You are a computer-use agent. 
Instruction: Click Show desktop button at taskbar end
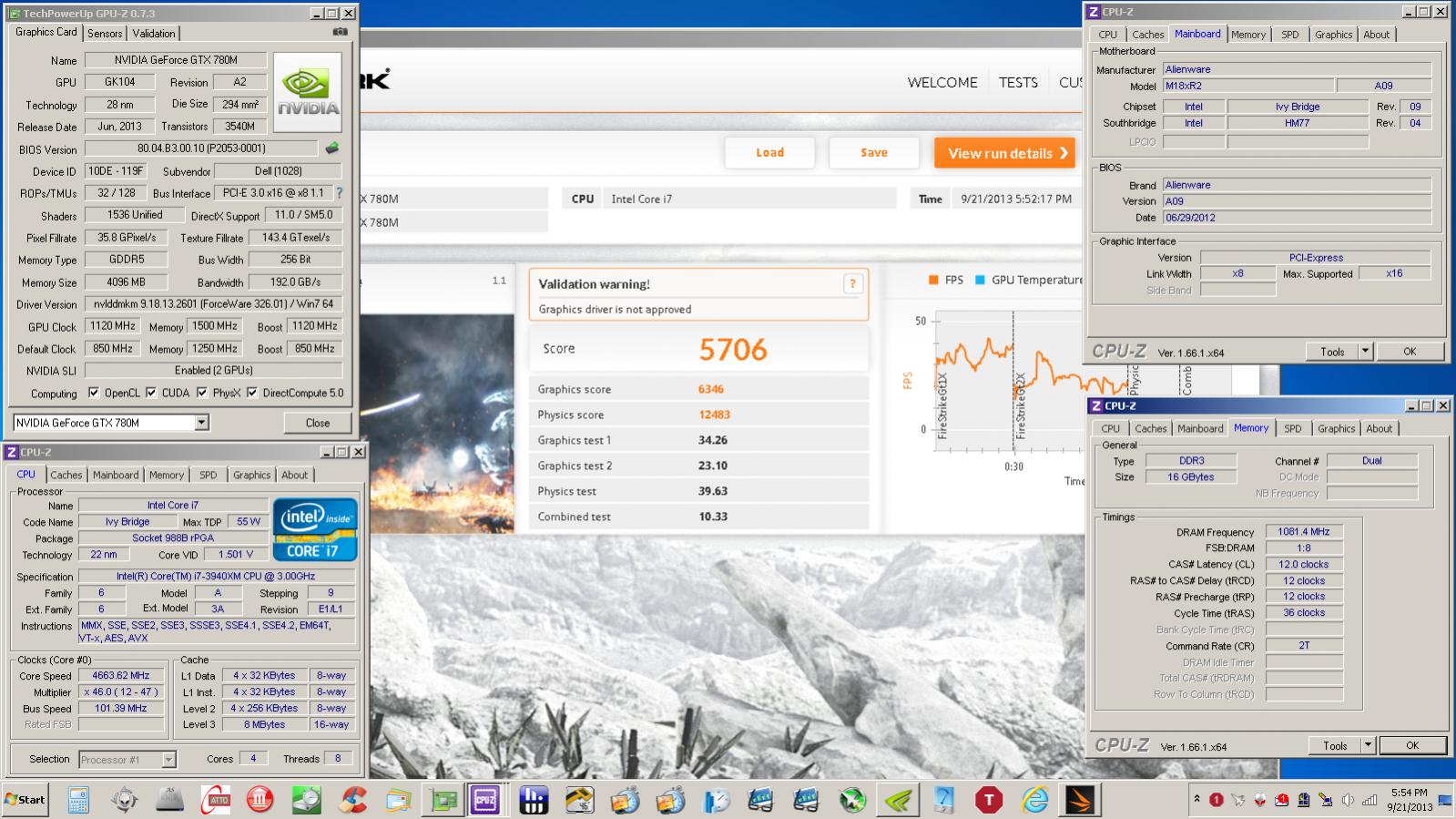click(1445, 801)
